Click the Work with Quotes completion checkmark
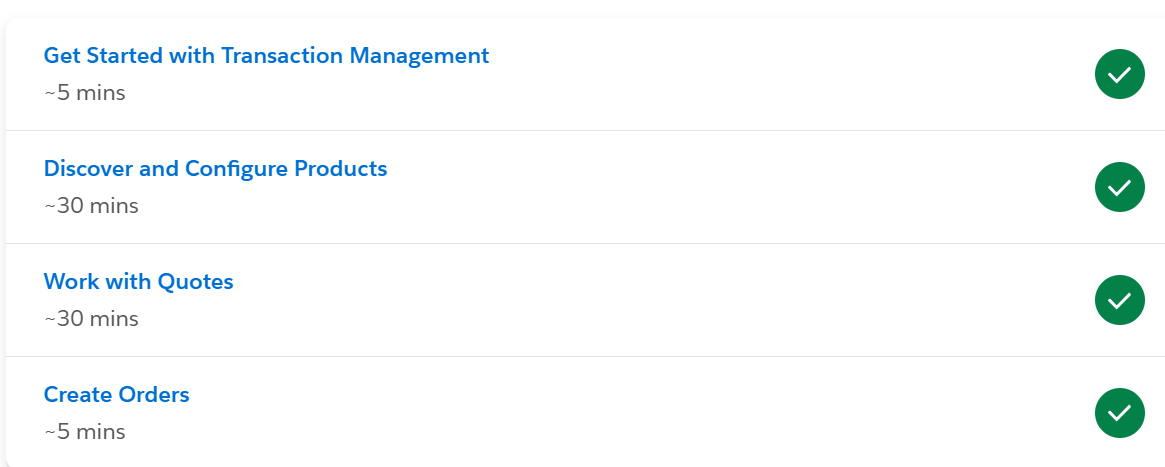 pyautogui.click(x=1119, y=300)
